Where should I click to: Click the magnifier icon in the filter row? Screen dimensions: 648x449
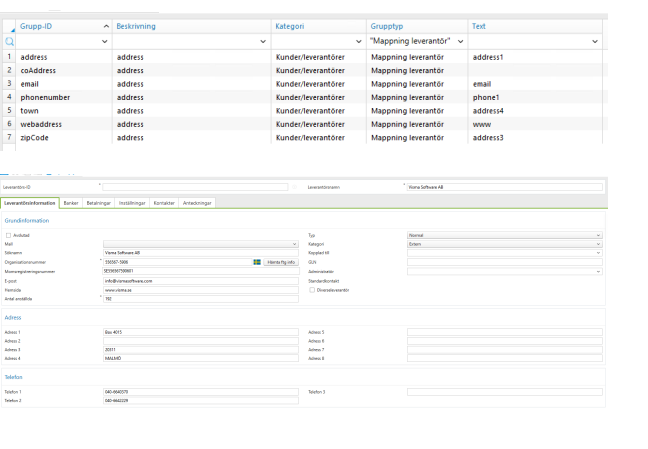click(x=9, y=42)
